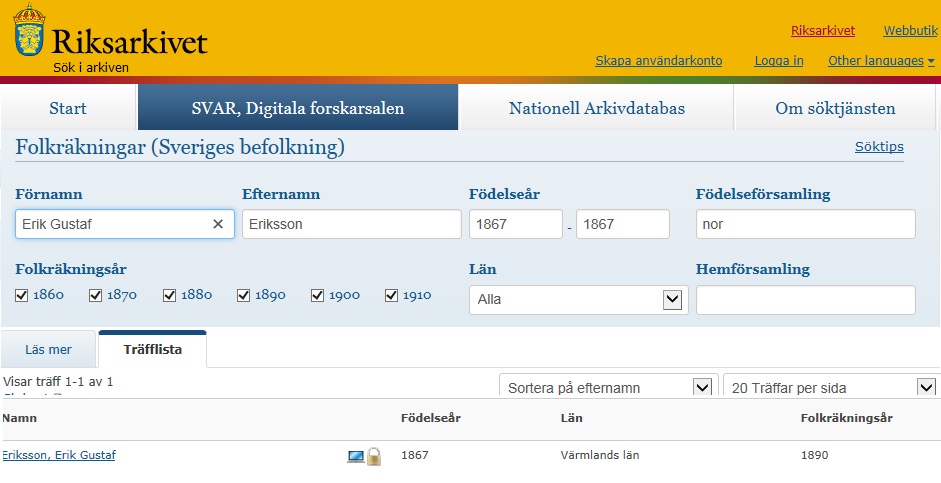Viewport: 941px width, 483px height.
Task: Open the Söktips help link
Action: [x=878, y=147]
